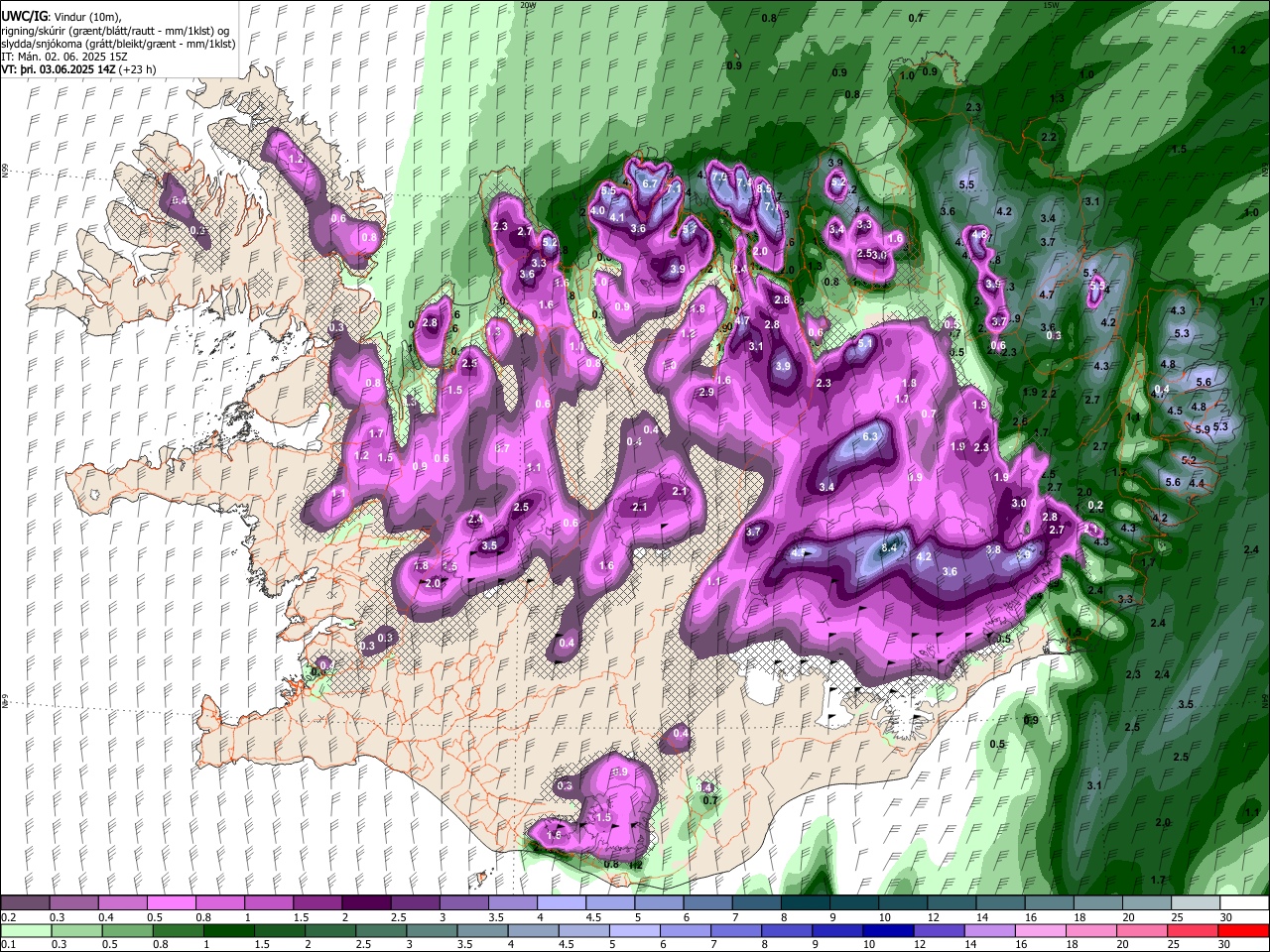This screenshot has width=1270, height=952.
Task: Pick upper legend pink swatch between 0.5 and 0.8
Action: point(171,903)
